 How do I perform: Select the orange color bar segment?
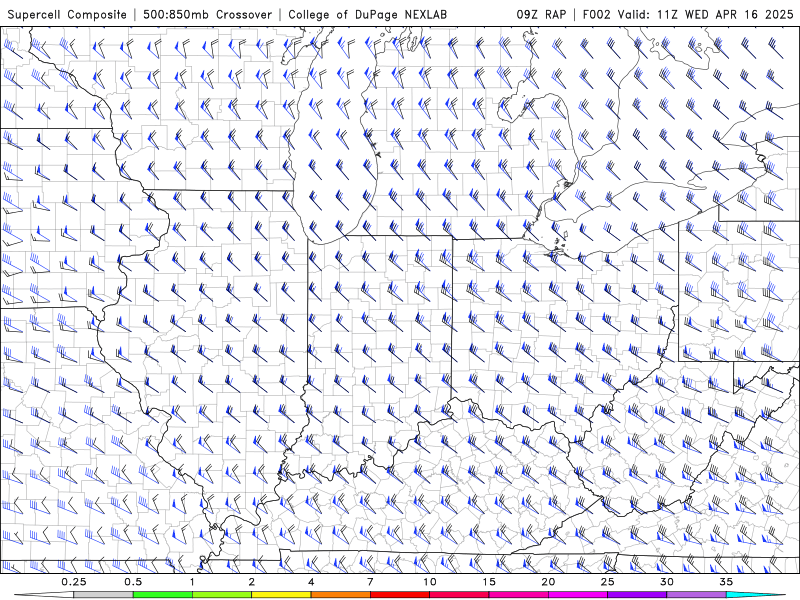click(x=340, y=595)
